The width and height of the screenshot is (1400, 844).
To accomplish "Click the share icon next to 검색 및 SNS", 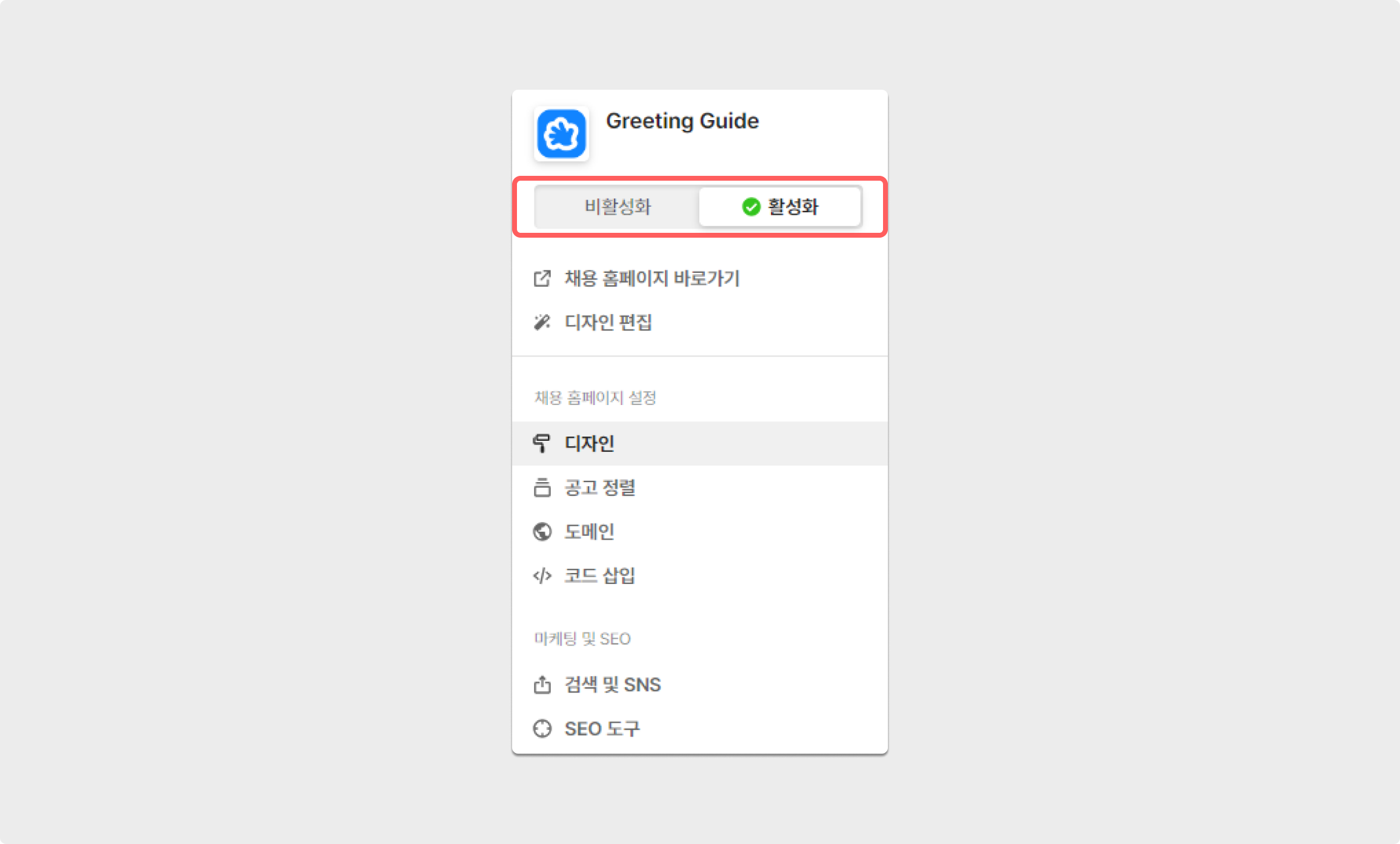I will click(x=542, y=685).
